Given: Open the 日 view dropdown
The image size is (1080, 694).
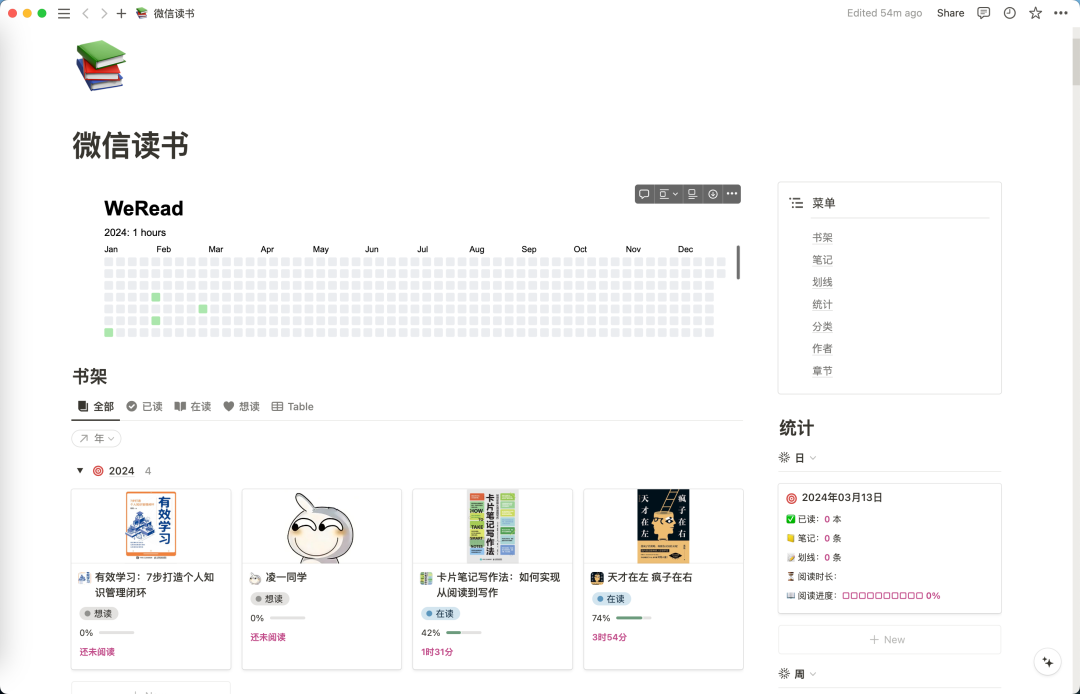Looking at the screenshot, I should pyautogui.click(x=798, y=458).
